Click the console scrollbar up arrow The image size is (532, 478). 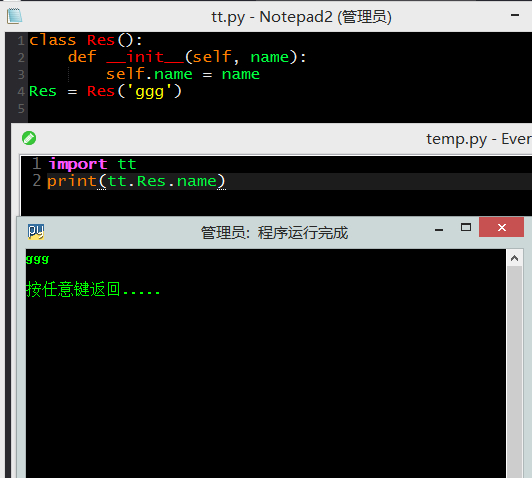point(514,259)
